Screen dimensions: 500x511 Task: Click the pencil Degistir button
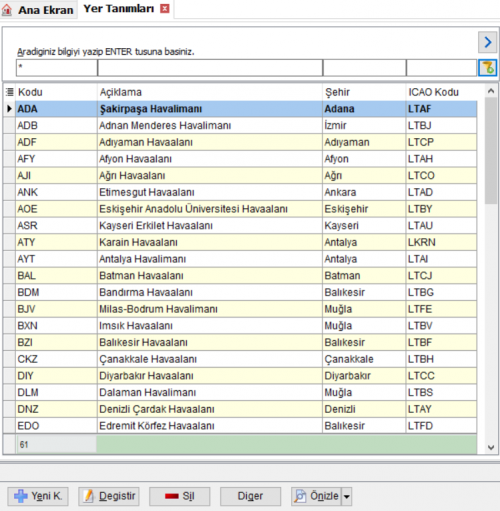click(109, 496)
